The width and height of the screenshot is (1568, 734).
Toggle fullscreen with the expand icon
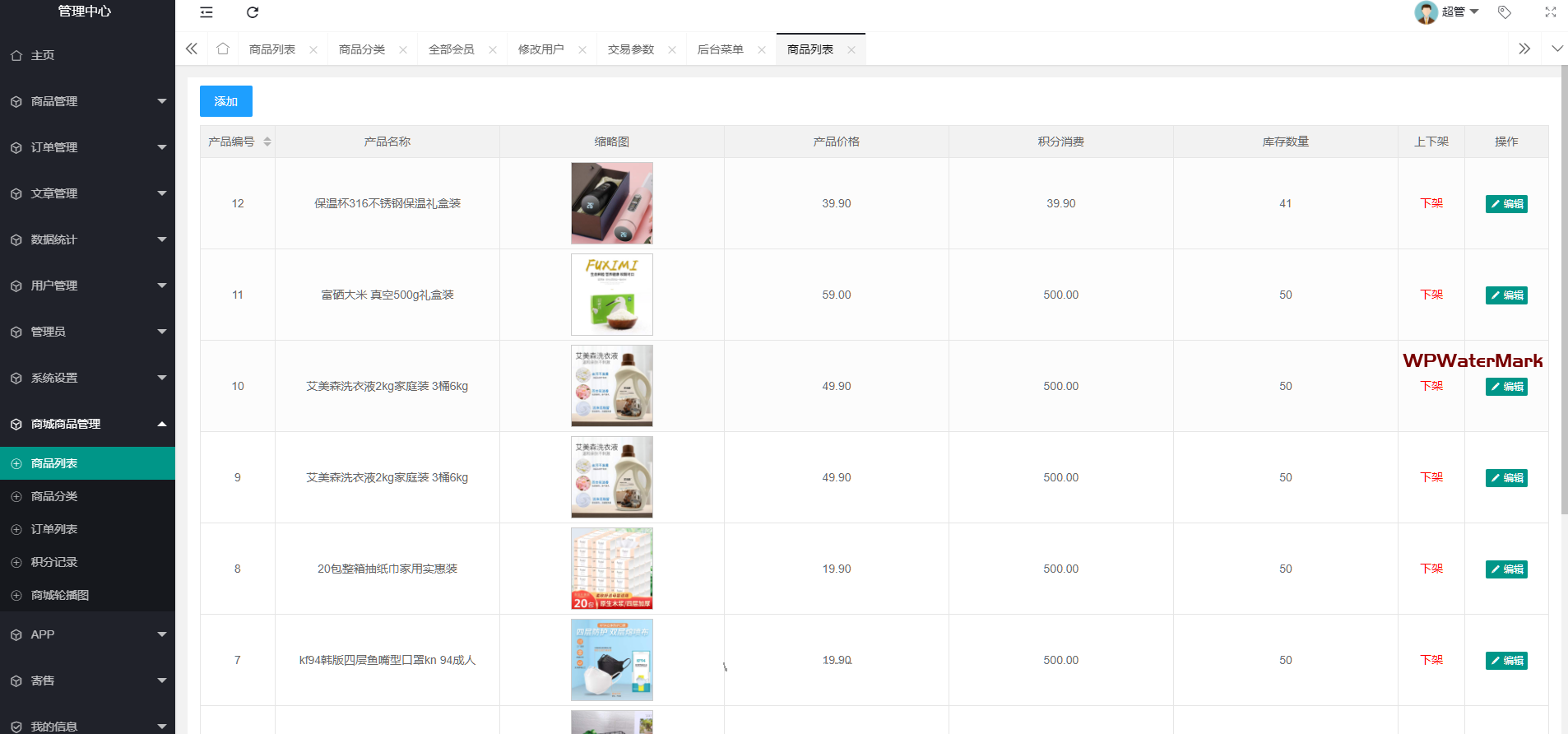[x=1550, y=12]
